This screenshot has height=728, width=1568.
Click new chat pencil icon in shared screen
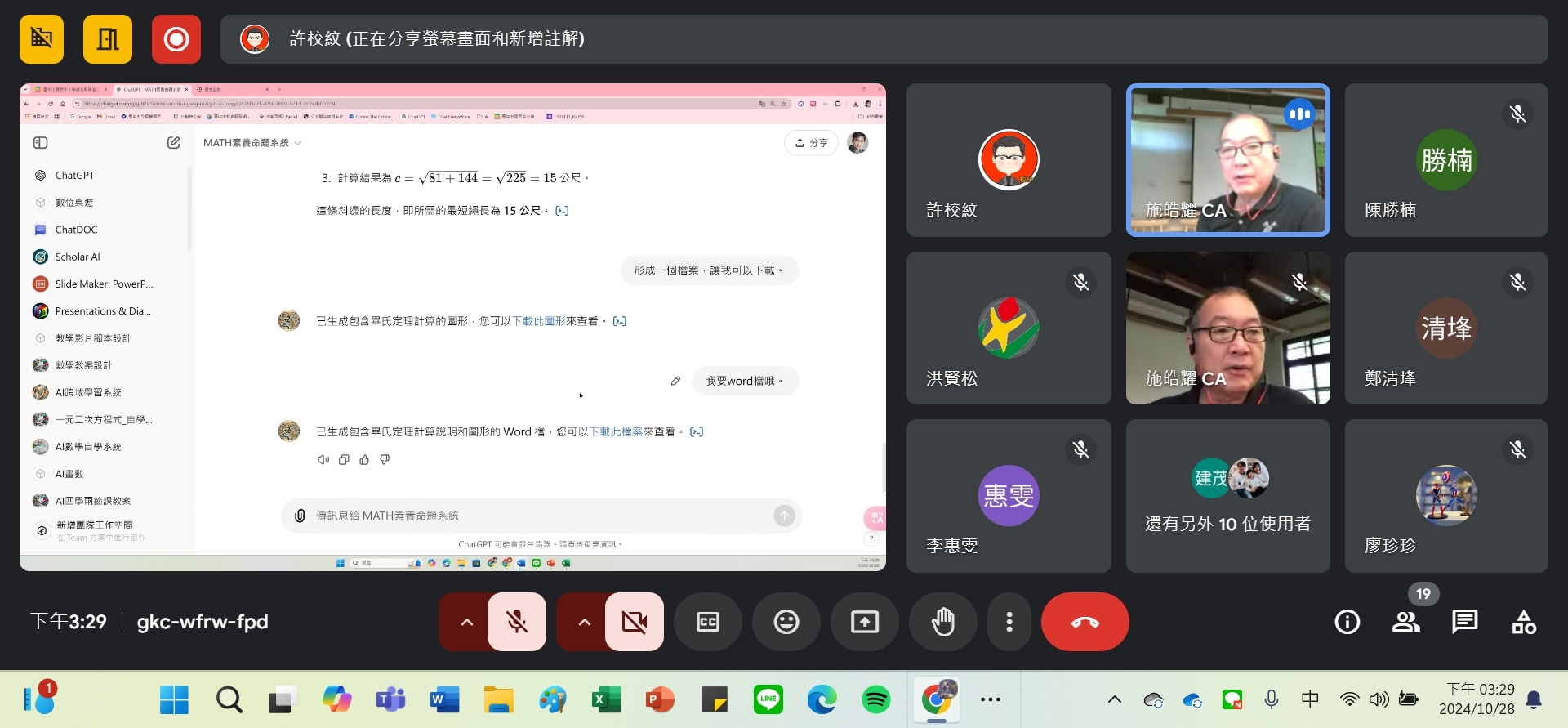tap(173, 143)
